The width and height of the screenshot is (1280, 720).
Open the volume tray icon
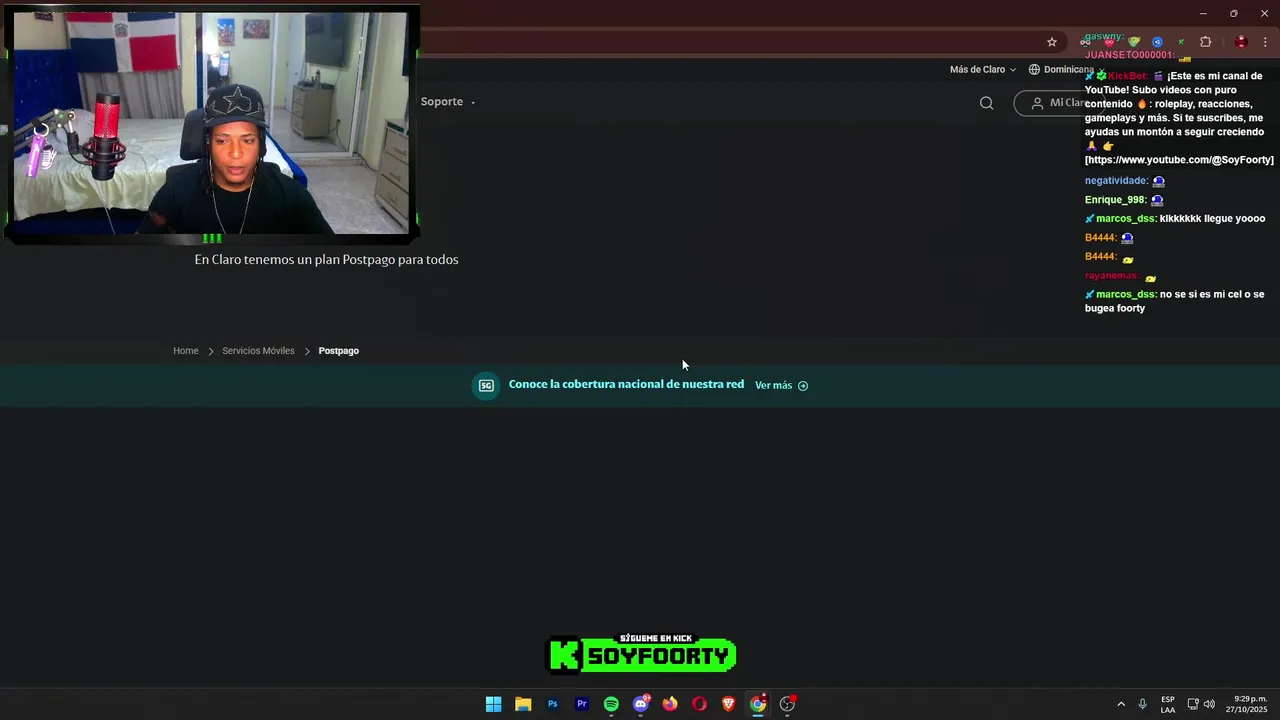[x=1209, y=704]
